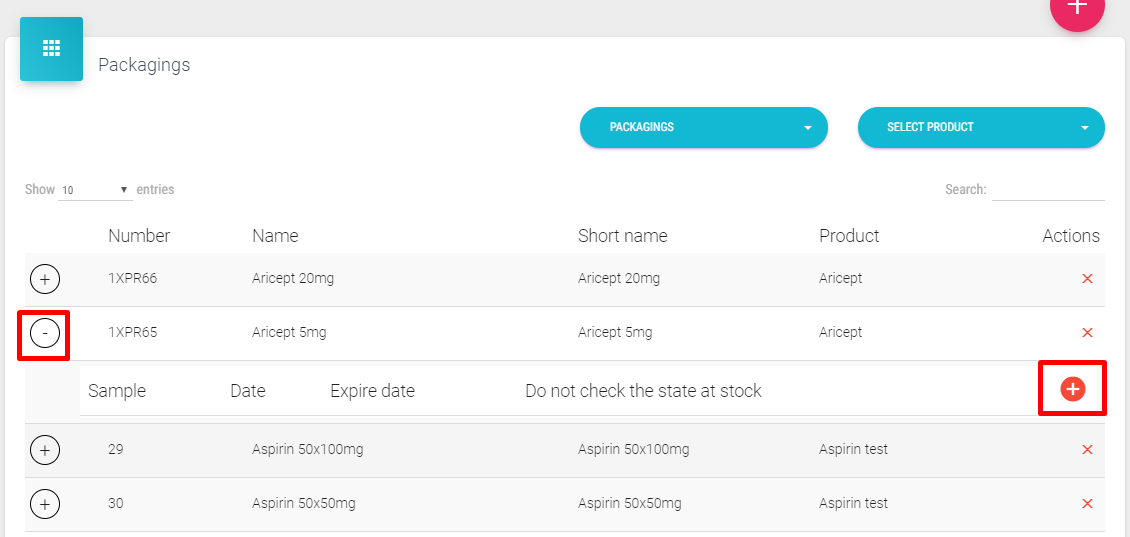
Task: Click the Expire date sub-table header
Action: [x=372, y=391]
